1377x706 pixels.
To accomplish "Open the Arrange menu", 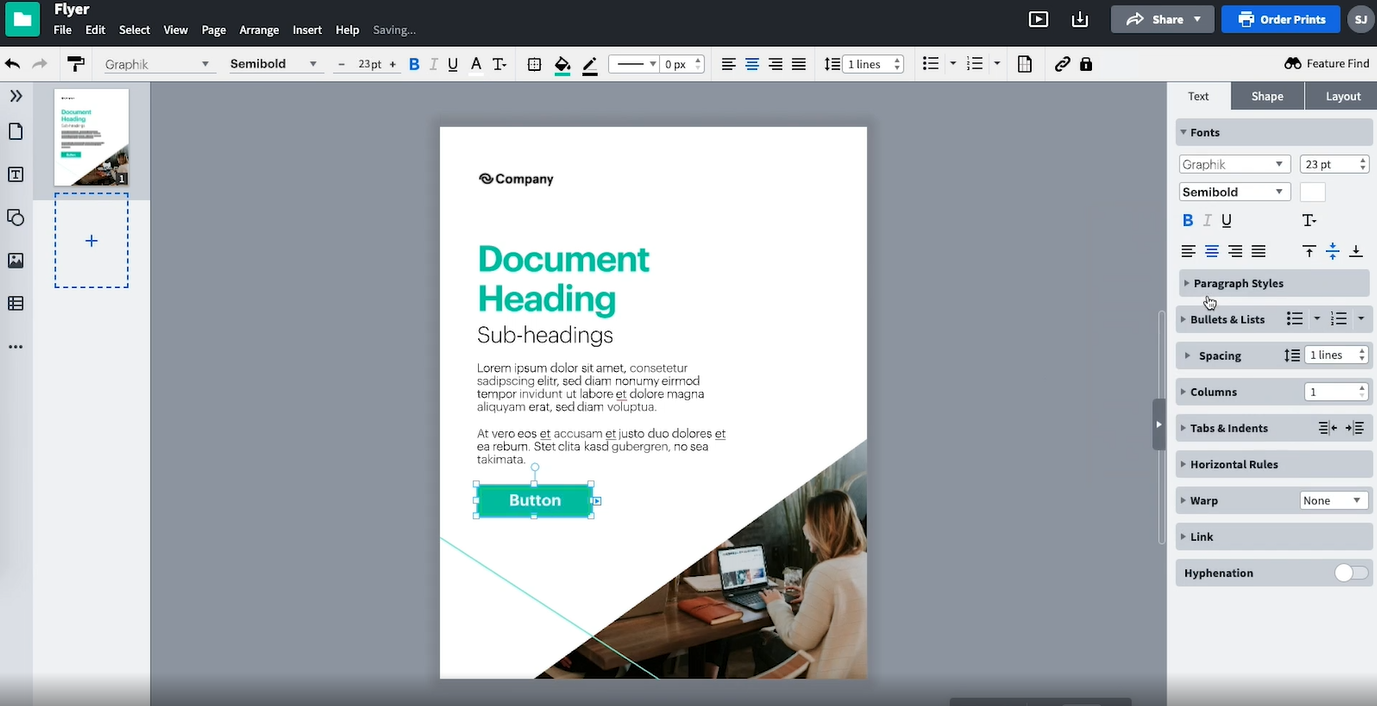I will tap(259, 30).
